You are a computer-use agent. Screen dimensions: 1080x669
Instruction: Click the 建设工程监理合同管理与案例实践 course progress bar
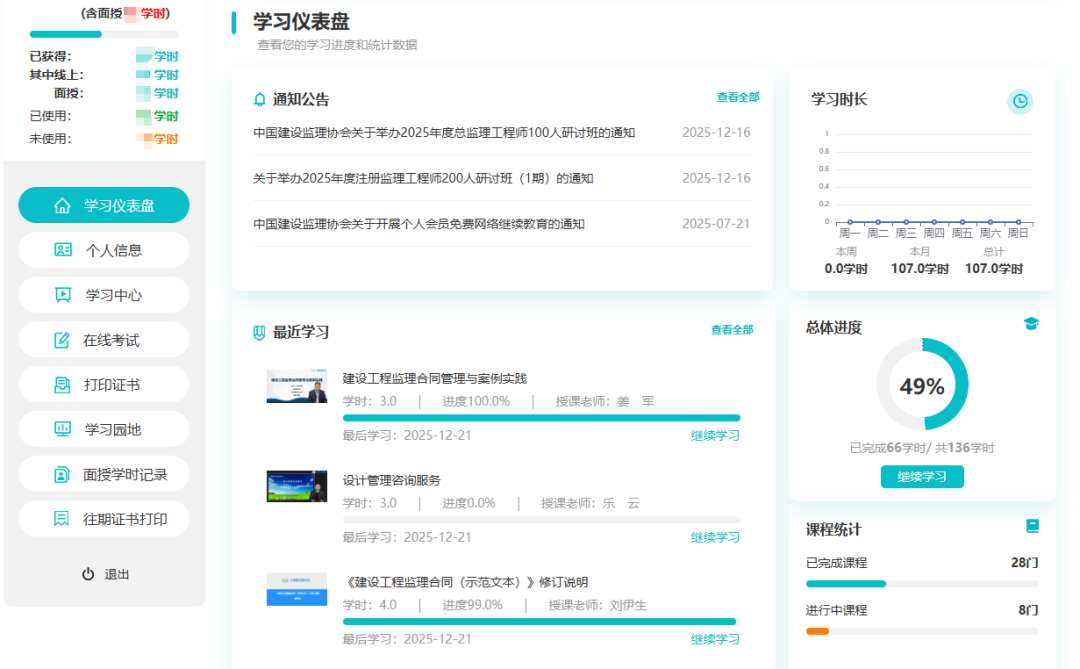(541, 418)
